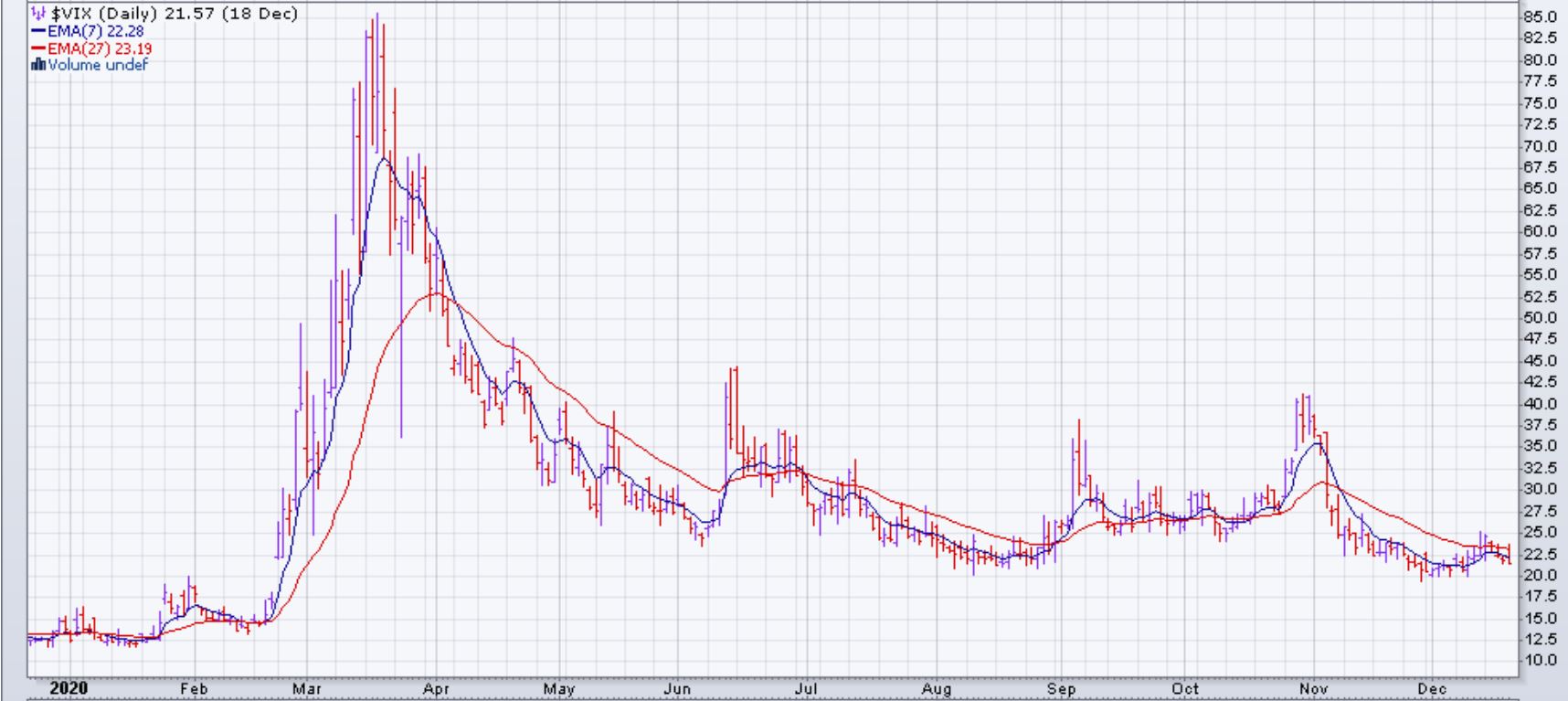Select the Mar marker on time axis
This screenshot has height=701, width=1568.
[307, 689]
